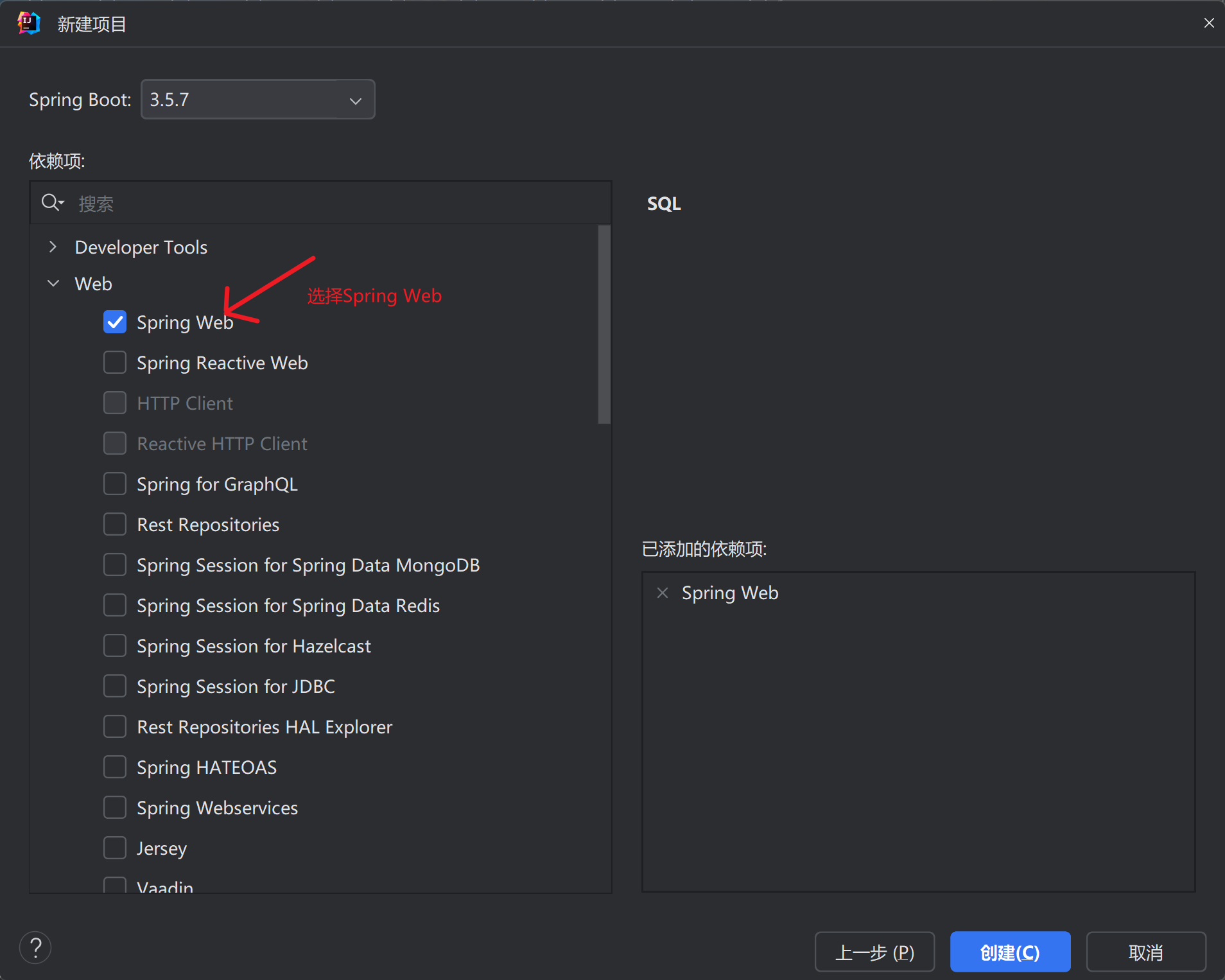1225x980 pixels.
Task: Expand the Developer Tools category
Action: (53, 247)
